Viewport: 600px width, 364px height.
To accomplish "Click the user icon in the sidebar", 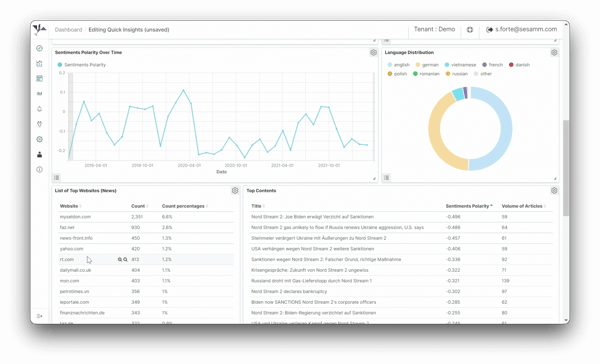I will pos(39,155).
